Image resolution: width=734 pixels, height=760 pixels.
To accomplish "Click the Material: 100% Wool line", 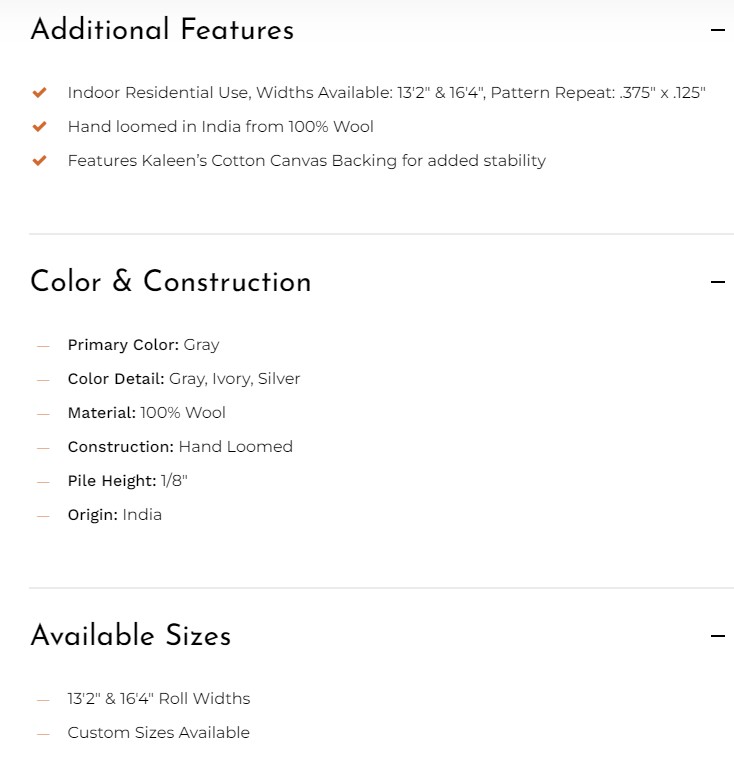I will tap(146, 413).
